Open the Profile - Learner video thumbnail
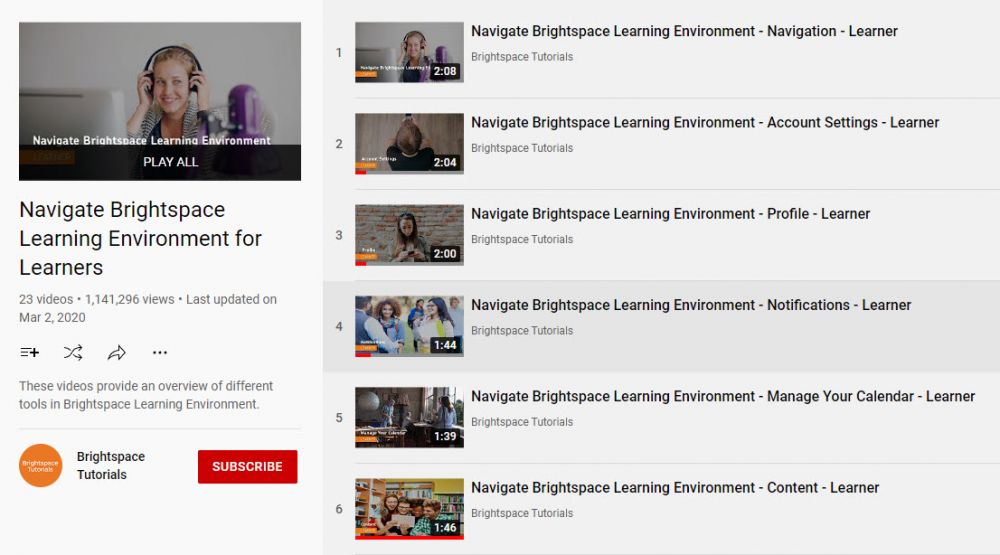Screen dimensions: 1000x555 click(409, 235)
